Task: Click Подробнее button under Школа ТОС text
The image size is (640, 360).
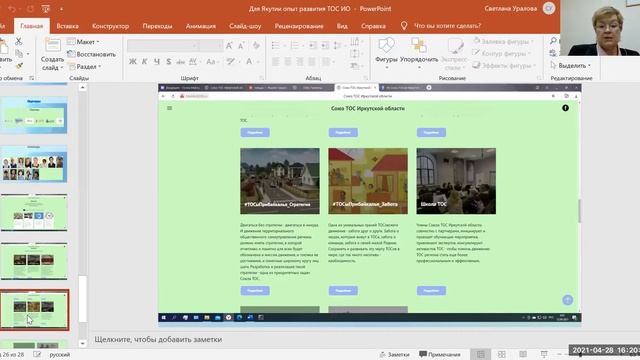Action: coord(431,290)
